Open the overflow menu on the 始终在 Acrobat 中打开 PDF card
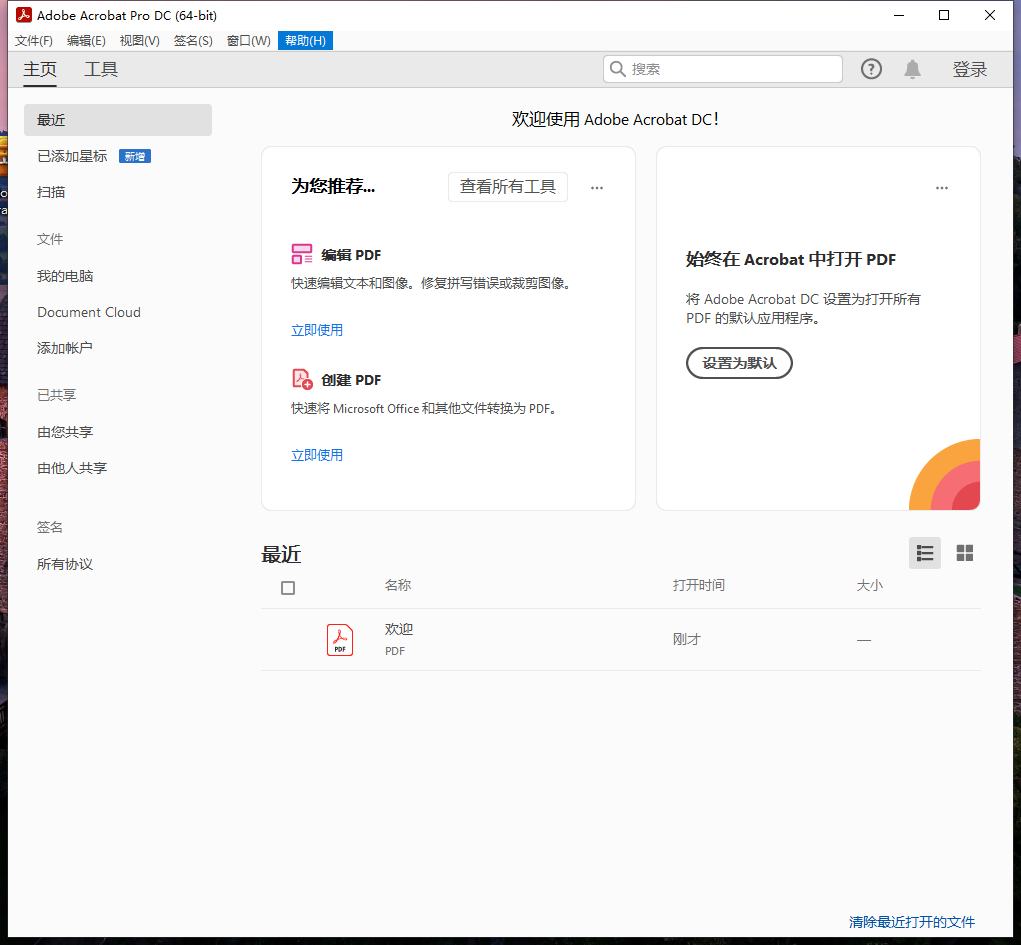 pyautogui.click(x=941, y=187)
